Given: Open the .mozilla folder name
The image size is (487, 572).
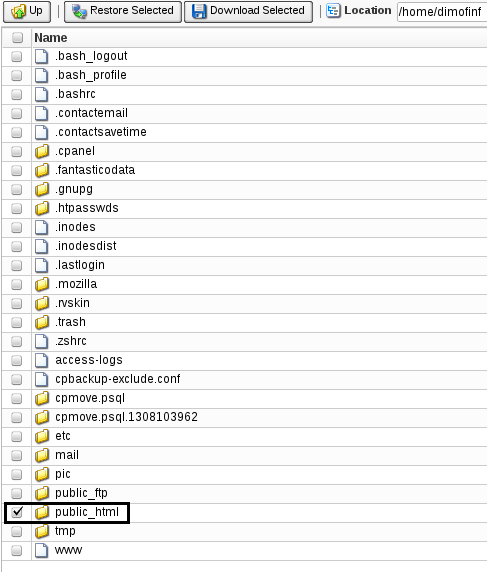Looking at the screenshot, I should point(76,284).
